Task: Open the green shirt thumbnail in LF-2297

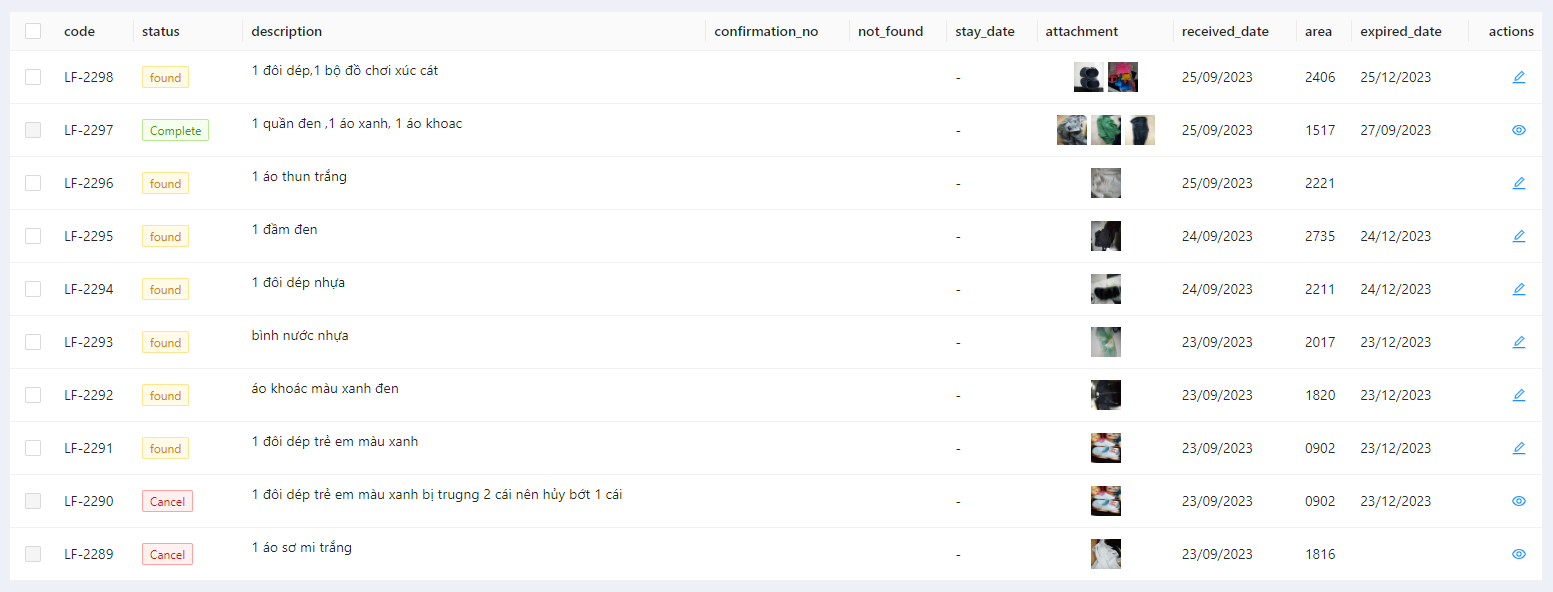Action: pyautogui.click(x=1106, y=130)
